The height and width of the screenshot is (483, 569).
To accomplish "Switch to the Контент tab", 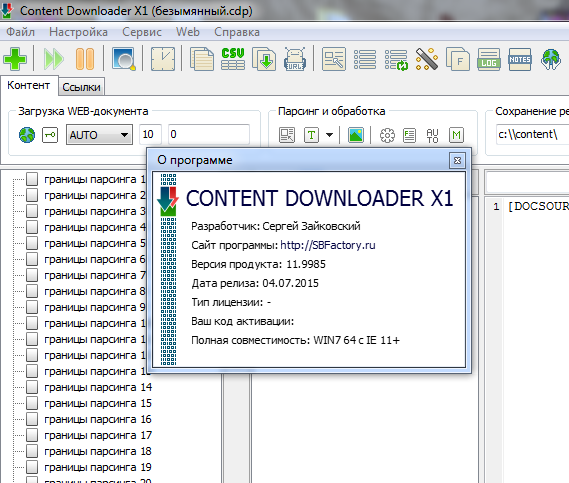I will pos(29,85).
